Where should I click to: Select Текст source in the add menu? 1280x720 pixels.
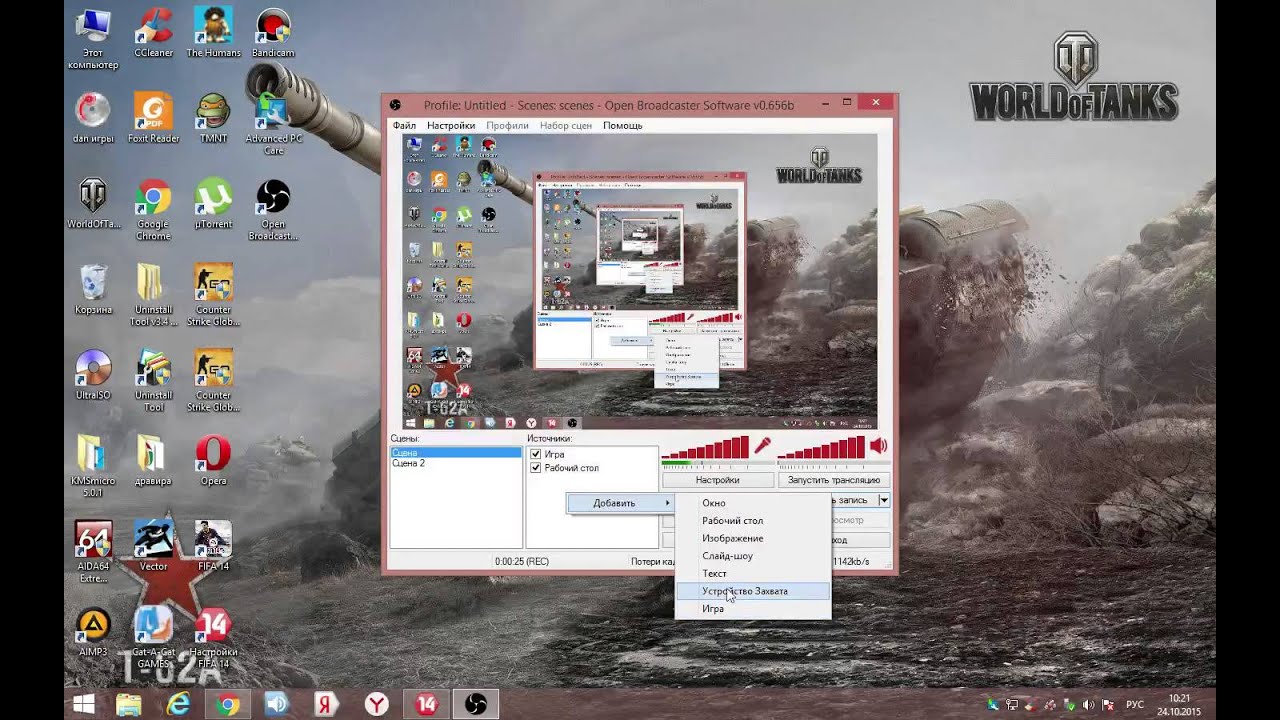752,574
